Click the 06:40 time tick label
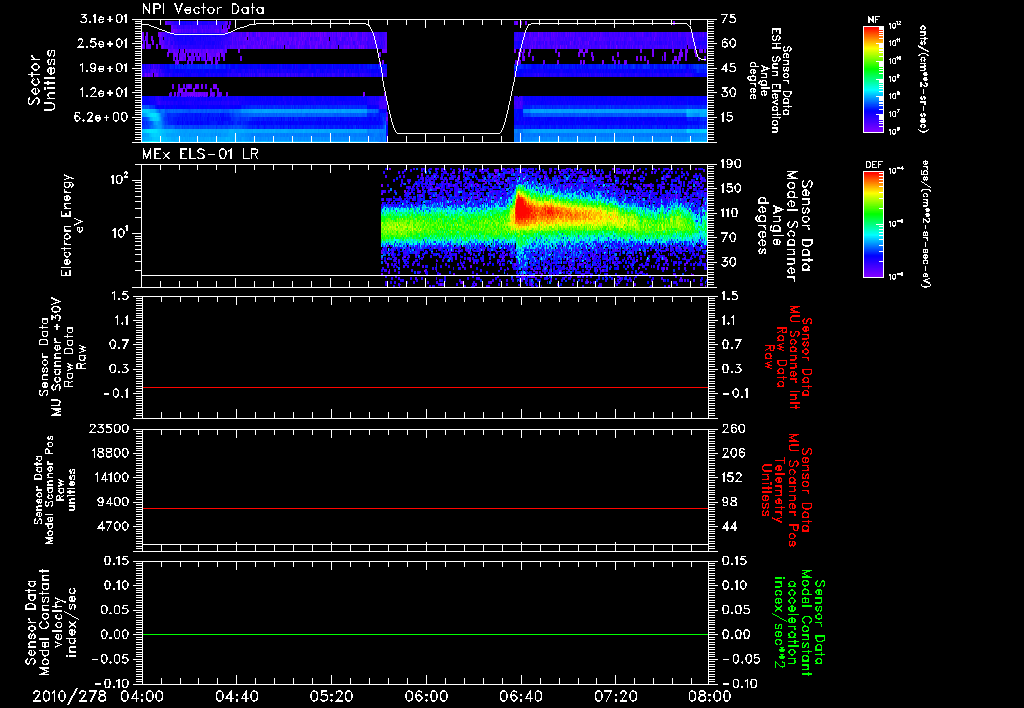Viewport: 1024px width, 708px height. pyautogui.click(x=520, y=696)
